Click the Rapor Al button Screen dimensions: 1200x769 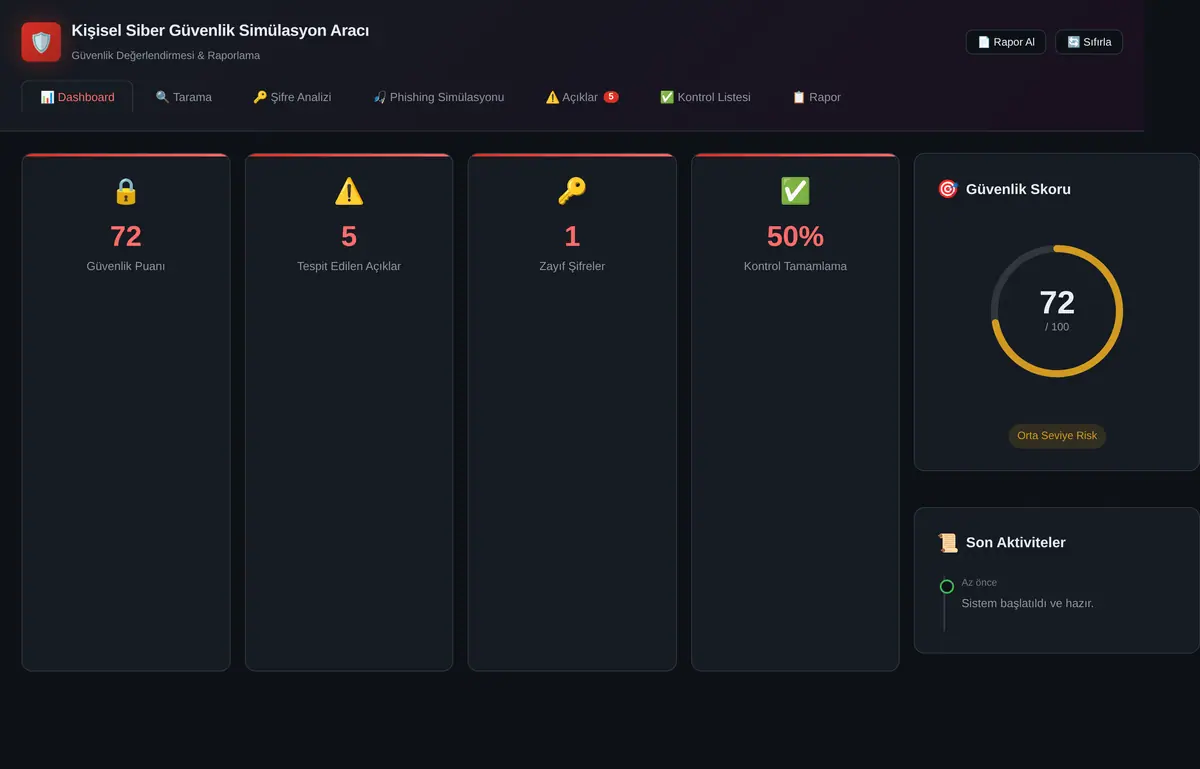coord(1006,42)
